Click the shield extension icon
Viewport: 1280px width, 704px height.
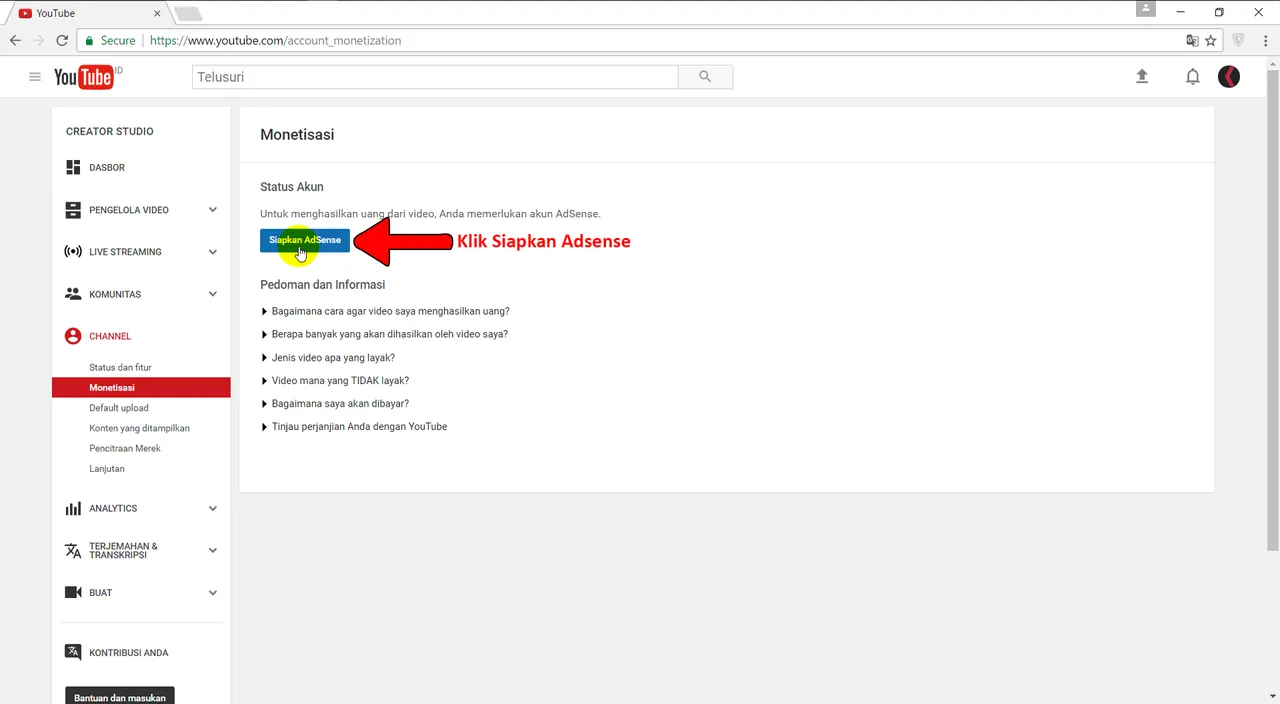pos(1238,41)
